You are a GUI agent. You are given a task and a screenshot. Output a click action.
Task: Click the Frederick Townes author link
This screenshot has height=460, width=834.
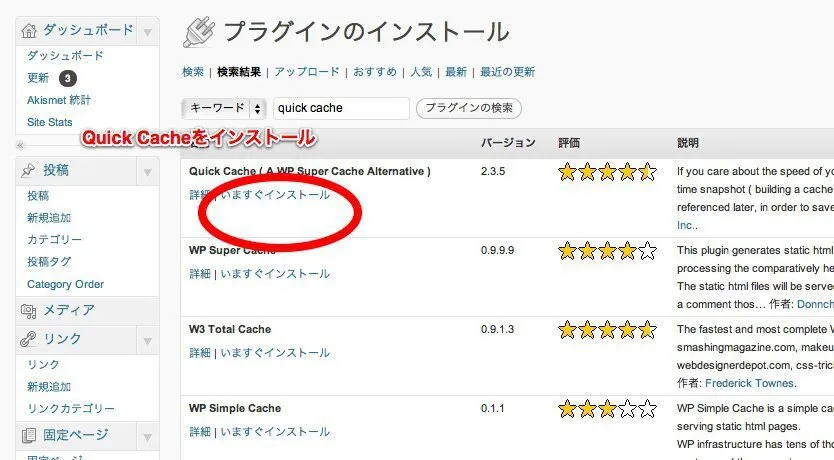[750, 383]
